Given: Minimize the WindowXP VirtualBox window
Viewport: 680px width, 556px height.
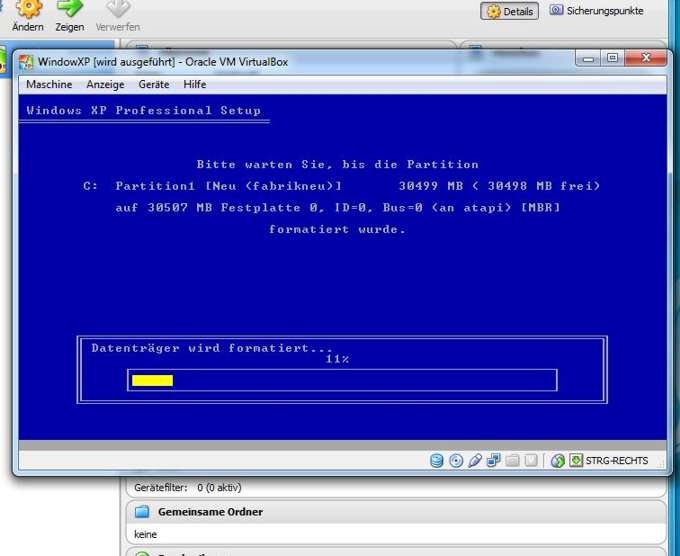Looking at the screenshot, I should 588,59.
